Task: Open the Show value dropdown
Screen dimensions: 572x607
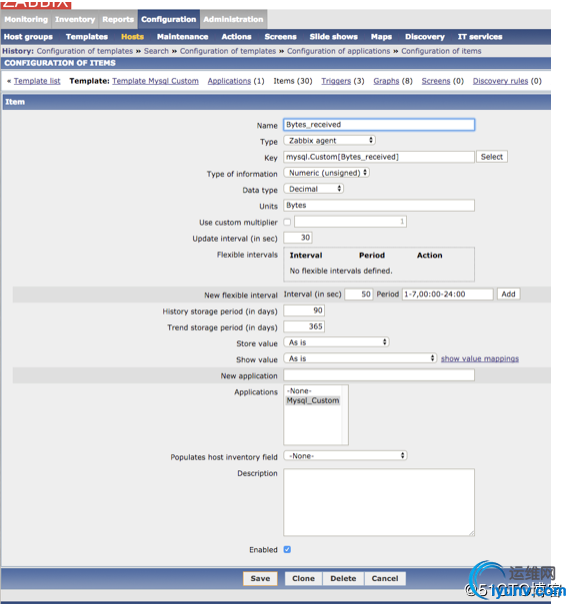Action: coord(360,359)
